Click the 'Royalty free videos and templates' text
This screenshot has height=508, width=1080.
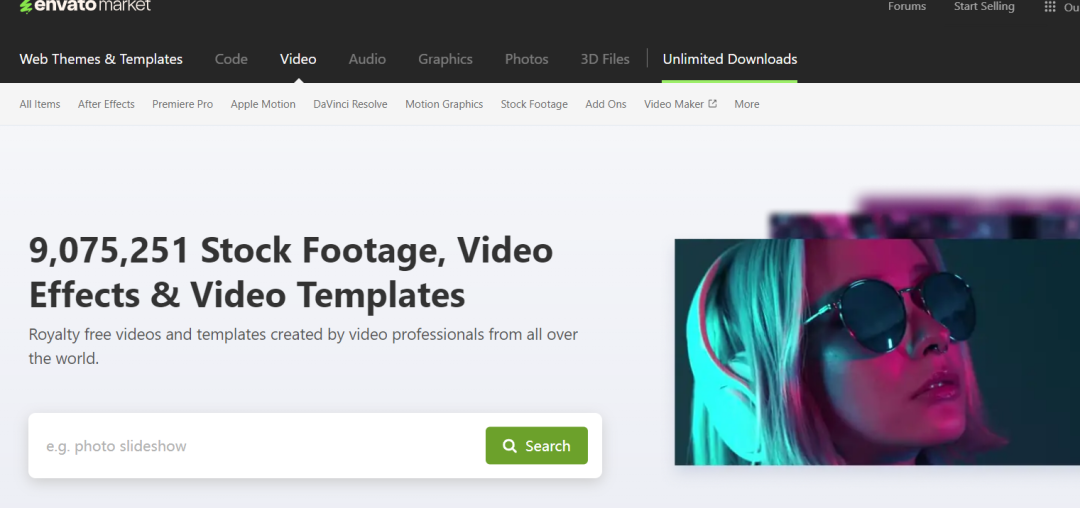(303, 346)
